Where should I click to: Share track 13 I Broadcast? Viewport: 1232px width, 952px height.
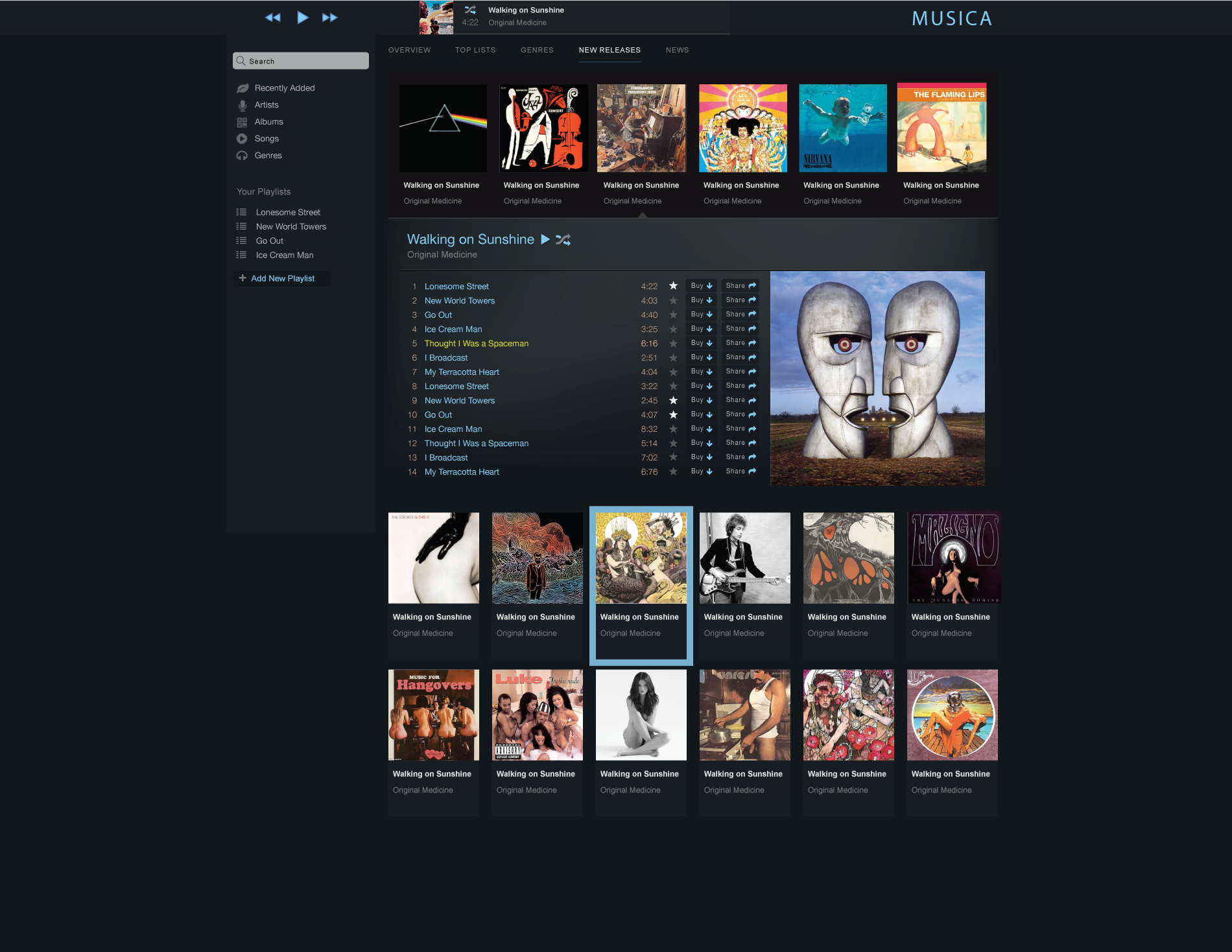740,457
